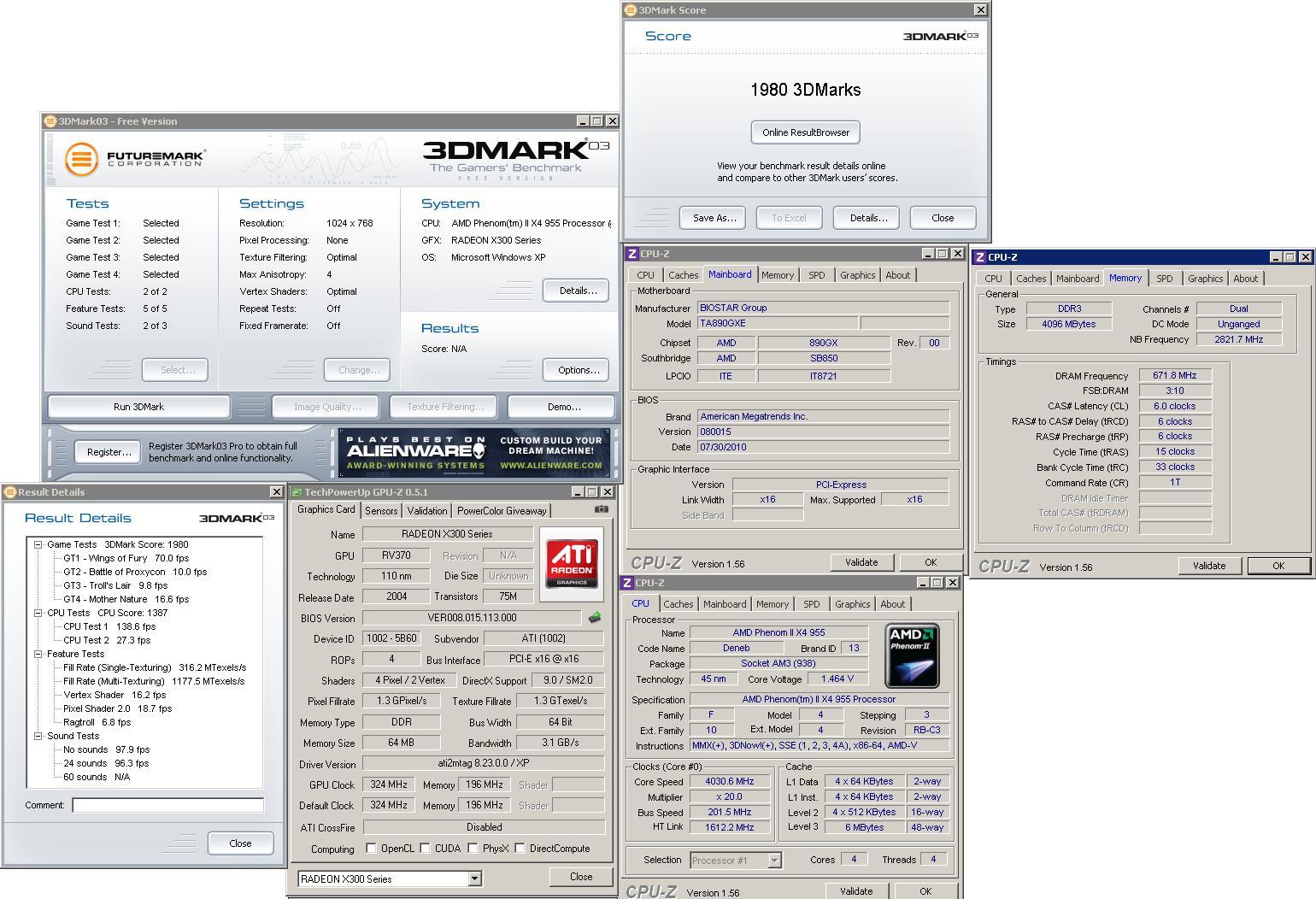Open the Processor #1 selection dropdown

(x=774, y=861)
